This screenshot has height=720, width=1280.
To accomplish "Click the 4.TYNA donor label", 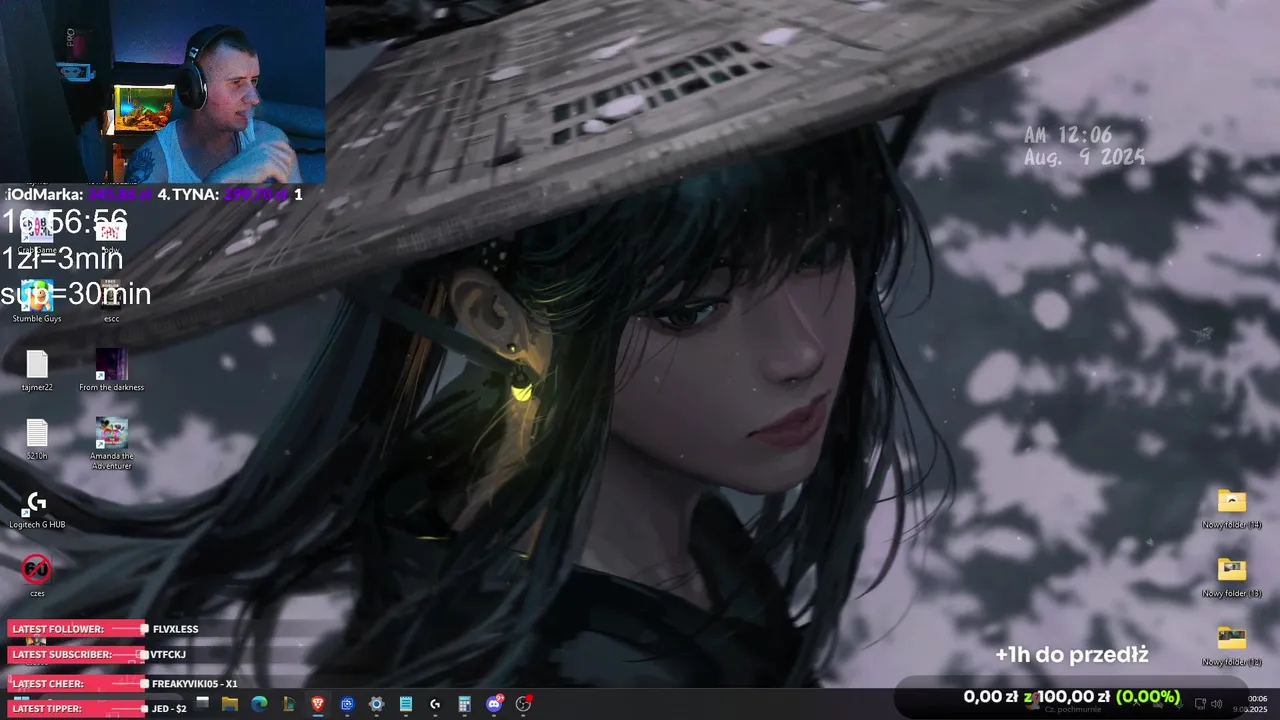I will tap(189, 194).
